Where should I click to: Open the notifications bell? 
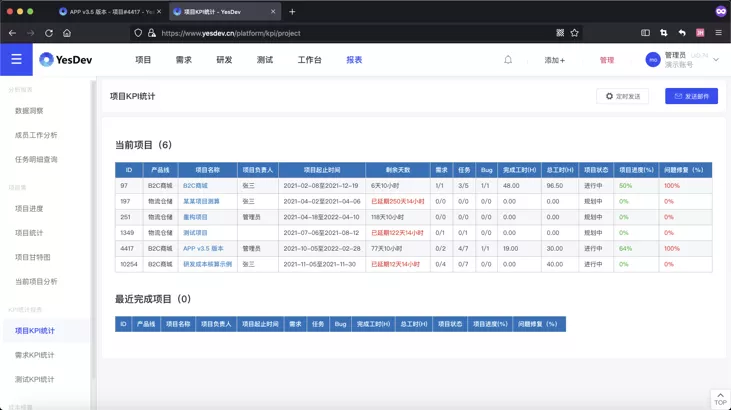pos(508,60)
